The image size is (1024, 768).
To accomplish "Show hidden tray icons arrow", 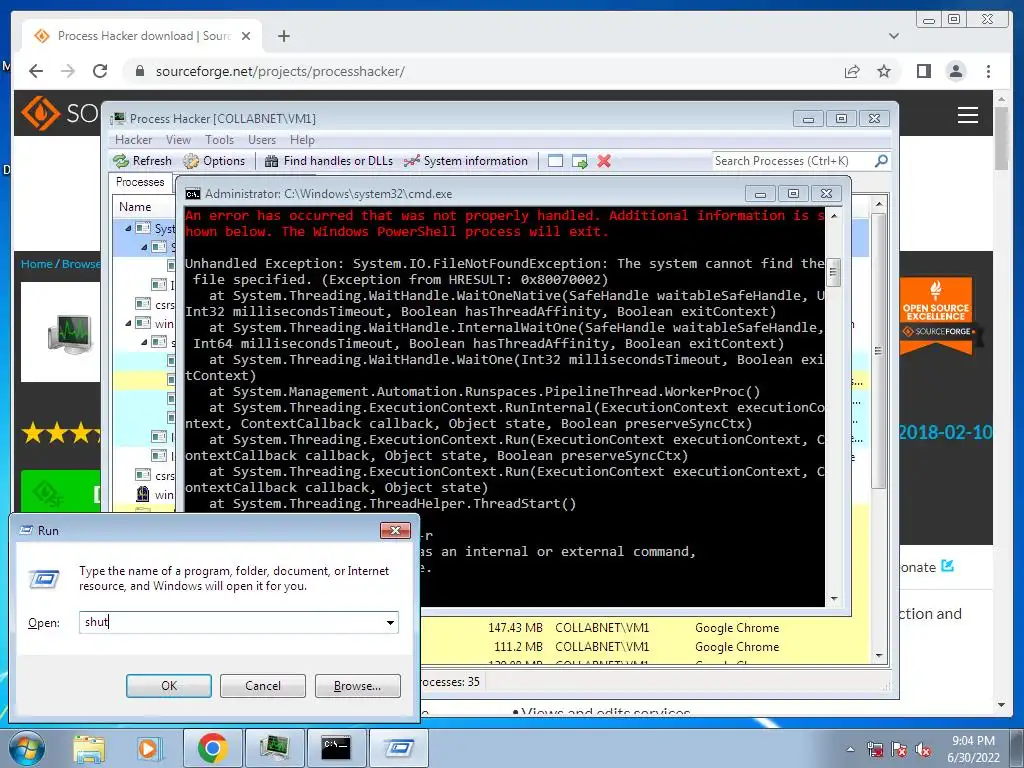I will tap(850, 749).
